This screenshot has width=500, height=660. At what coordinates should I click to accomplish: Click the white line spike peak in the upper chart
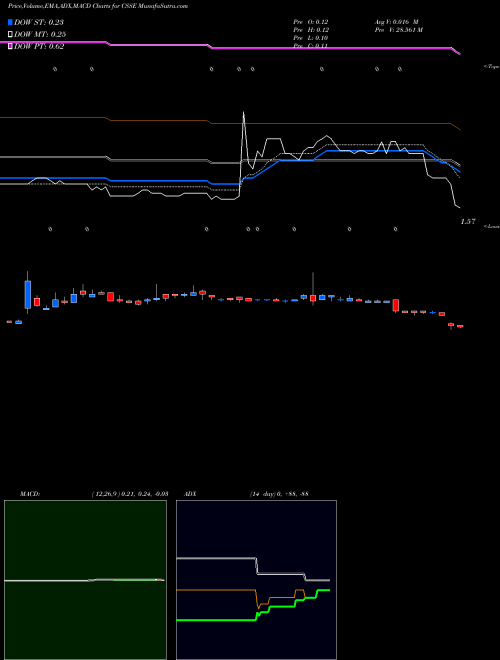tap(243, 112)
